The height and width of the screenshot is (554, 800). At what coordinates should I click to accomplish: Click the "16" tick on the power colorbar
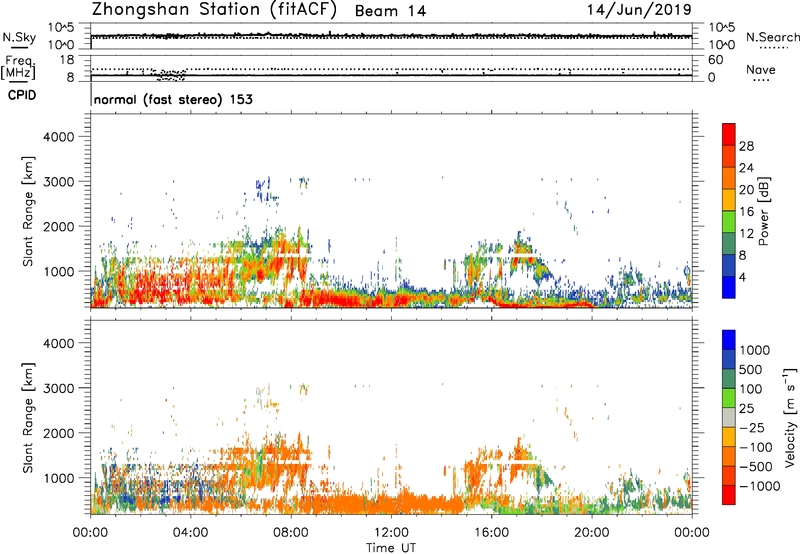click(746, 212)
